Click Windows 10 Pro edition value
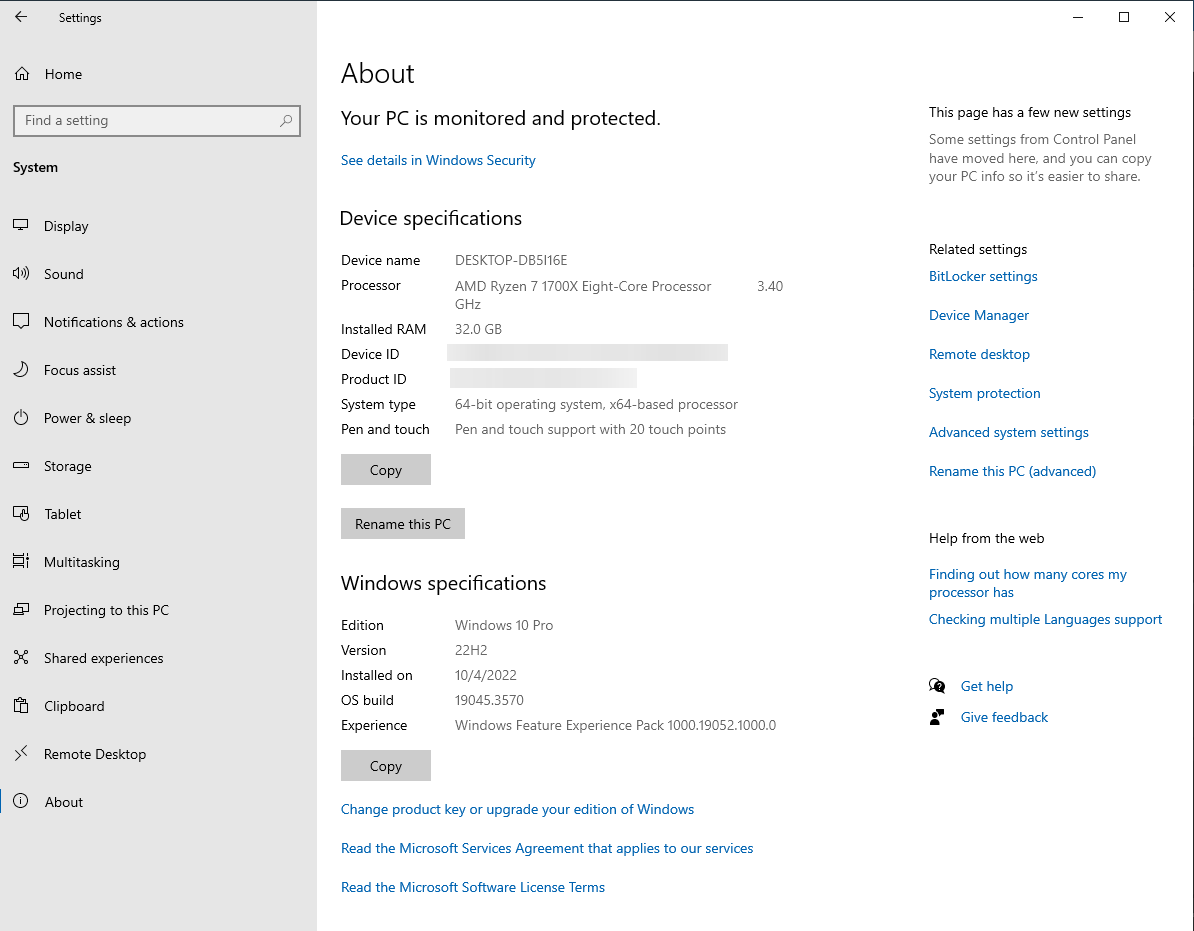This screenshot has height=931, width=1194. pos(504,625)
